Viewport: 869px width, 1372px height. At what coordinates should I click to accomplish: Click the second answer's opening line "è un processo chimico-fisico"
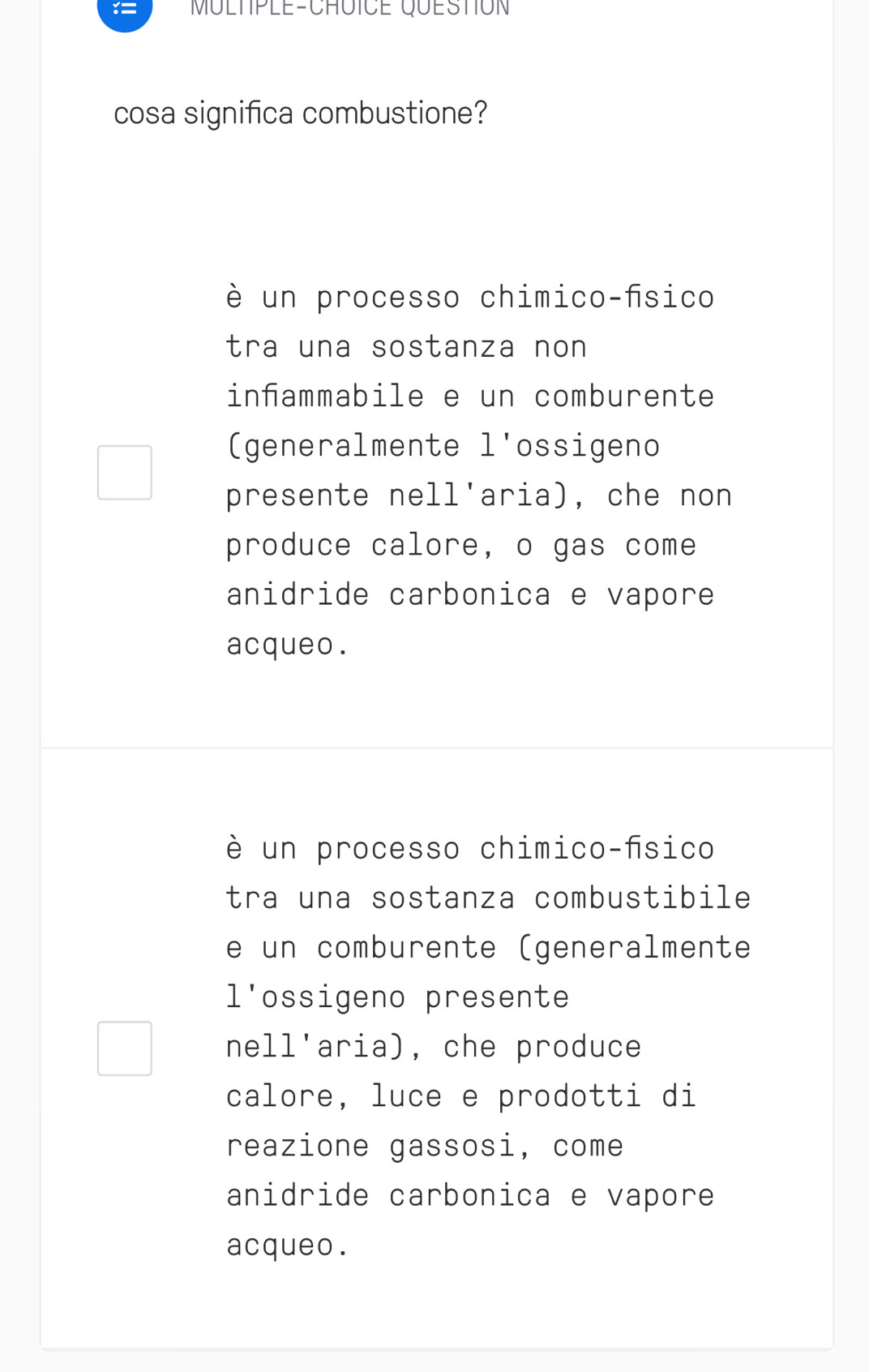[470, 849]
